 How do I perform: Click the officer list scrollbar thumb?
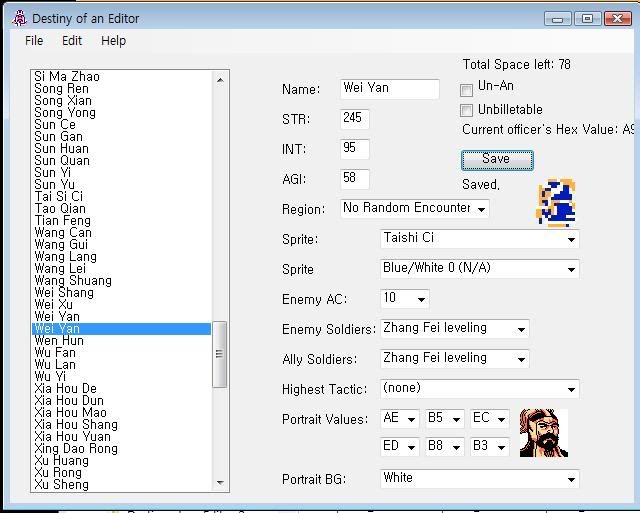221,351
